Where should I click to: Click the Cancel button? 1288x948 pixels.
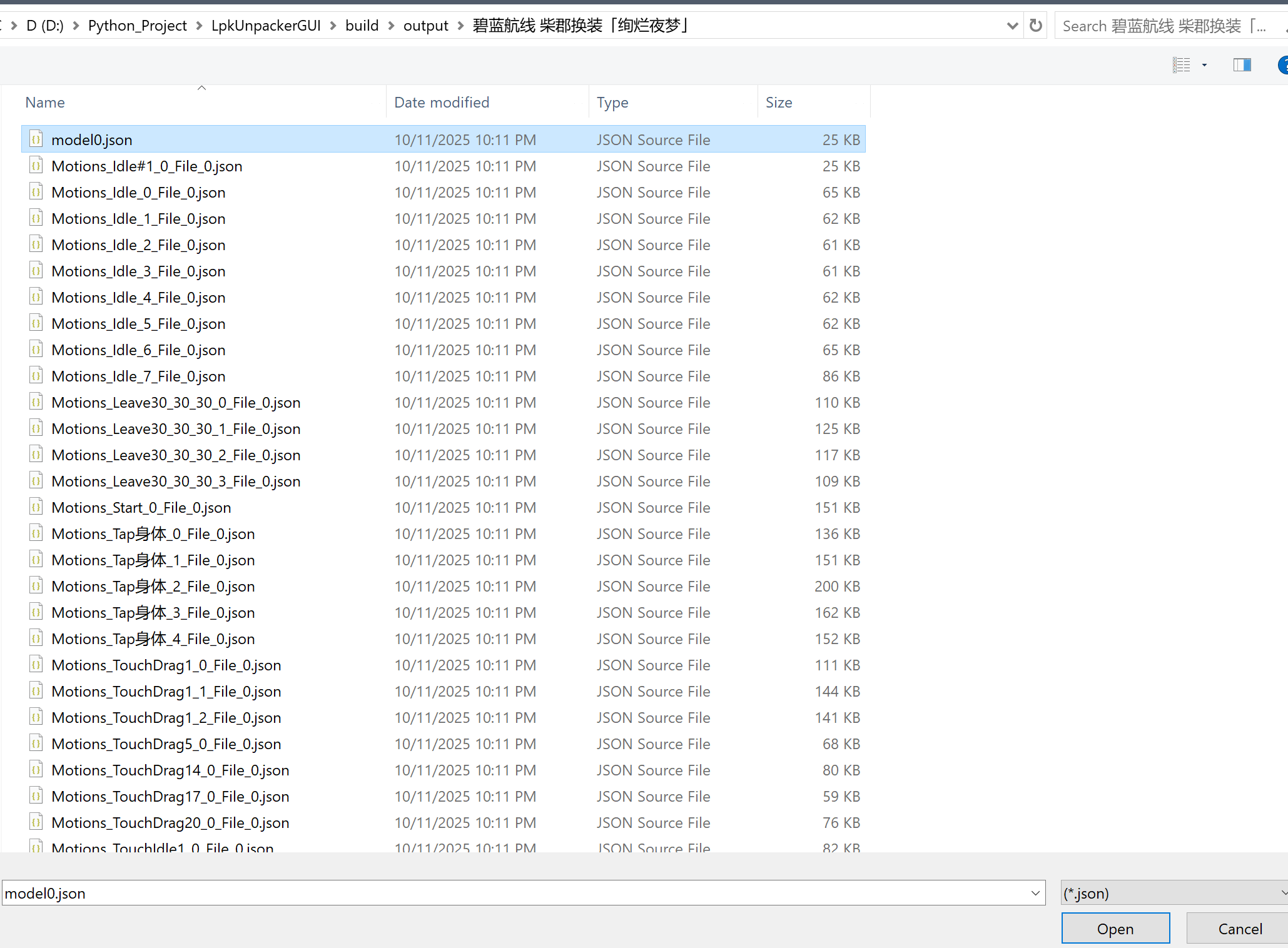pyautogui.click(x=1240, y=929)
